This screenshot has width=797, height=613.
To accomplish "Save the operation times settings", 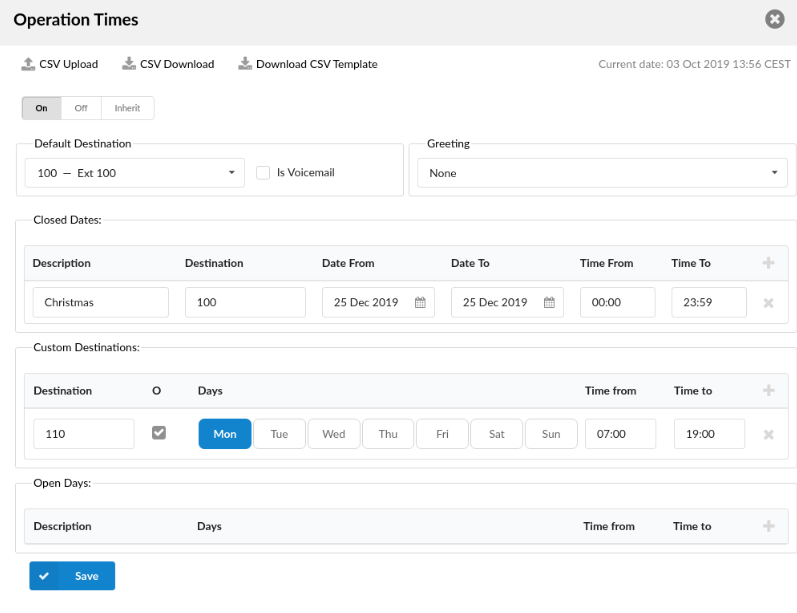I will [x=72, y=576].
